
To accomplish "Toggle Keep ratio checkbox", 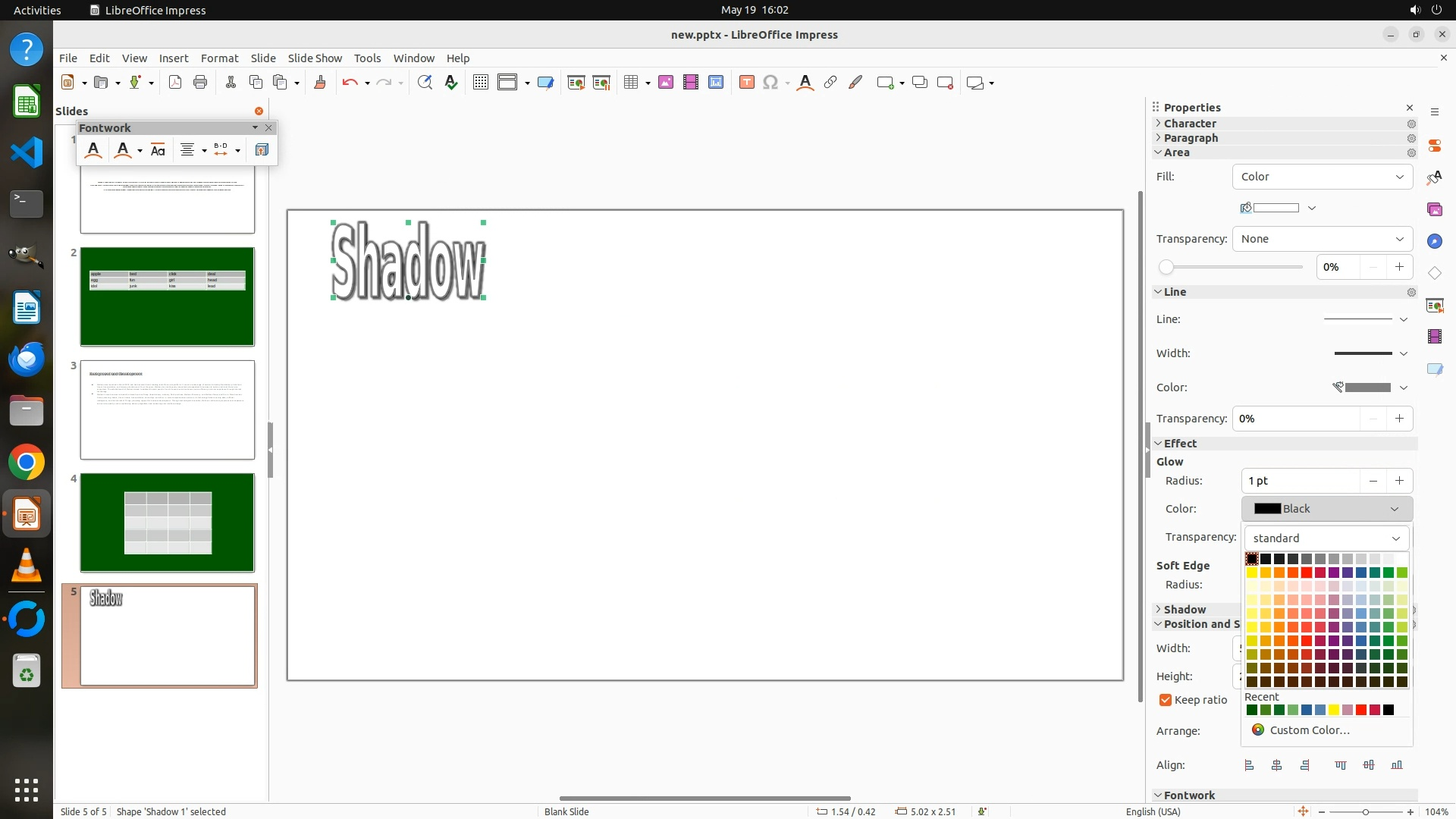I will click(1166, 700).
